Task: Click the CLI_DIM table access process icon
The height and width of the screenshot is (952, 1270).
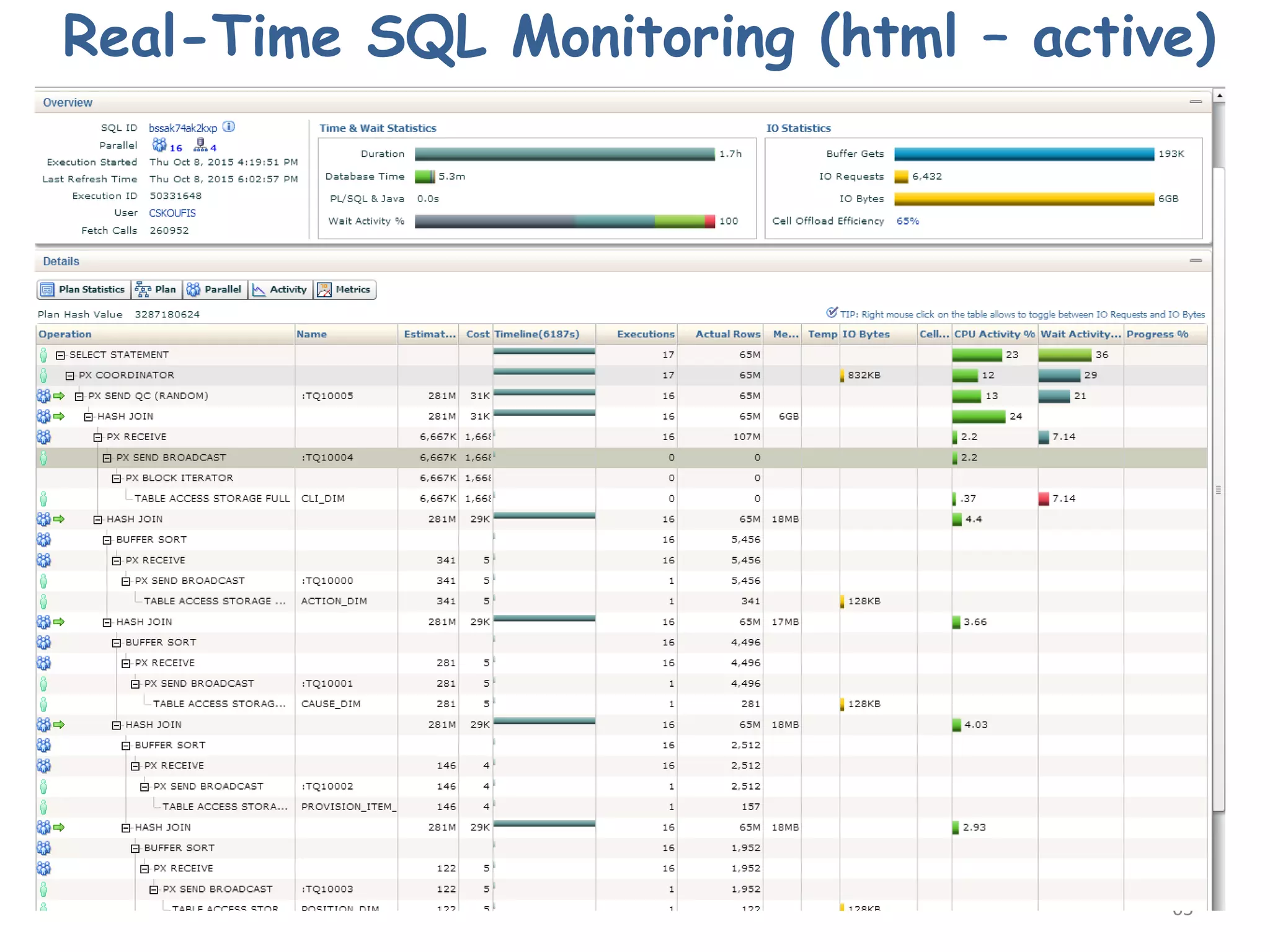Action: tap(43, 498)
